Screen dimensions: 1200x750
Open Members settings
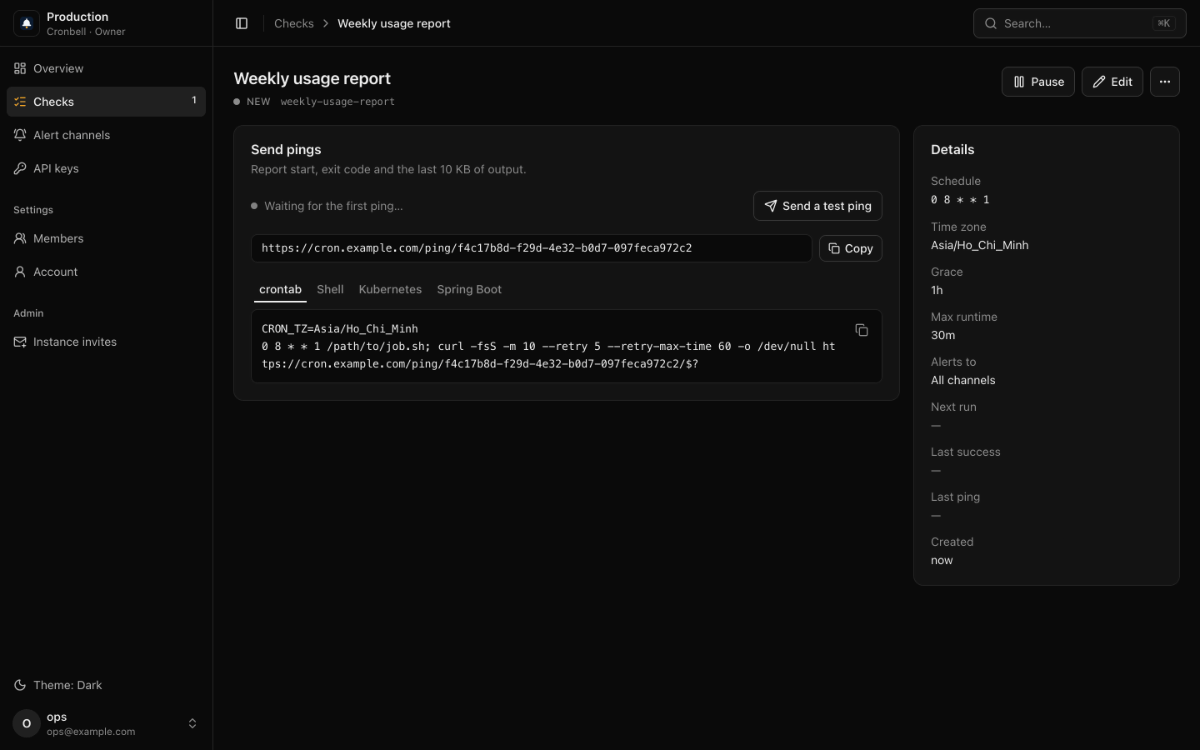tap(106, 238)
